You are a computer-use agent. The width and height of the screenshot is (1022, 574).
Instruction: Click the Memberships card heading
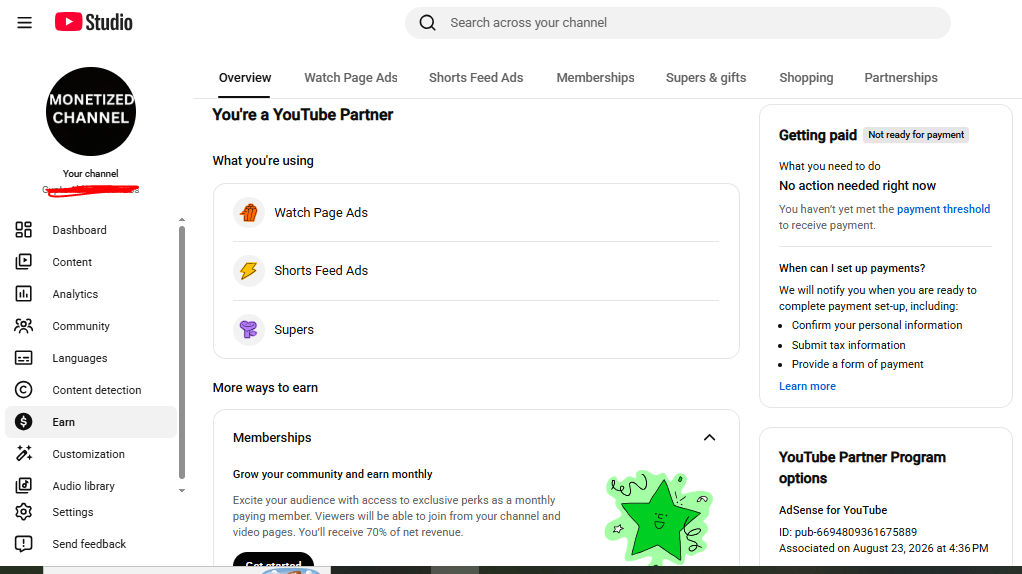(x=272, y=438)
